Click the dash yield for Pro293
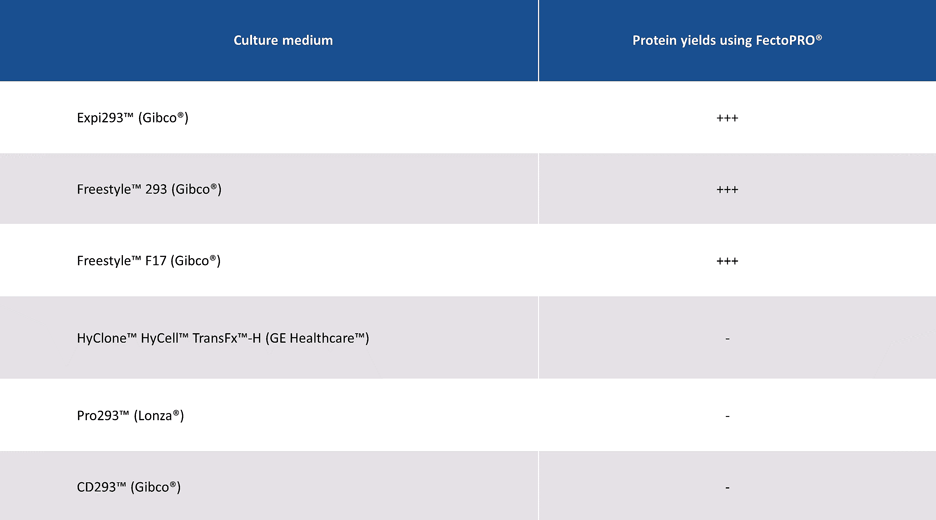This screenshot has height=520, width=936. [727, 415]
